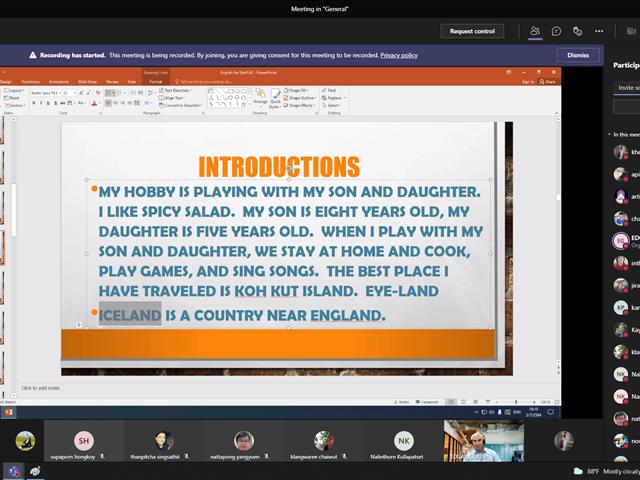Toggle Italic formatting in the ribbon
The image size is (640, 480).
tap(41, 103)
